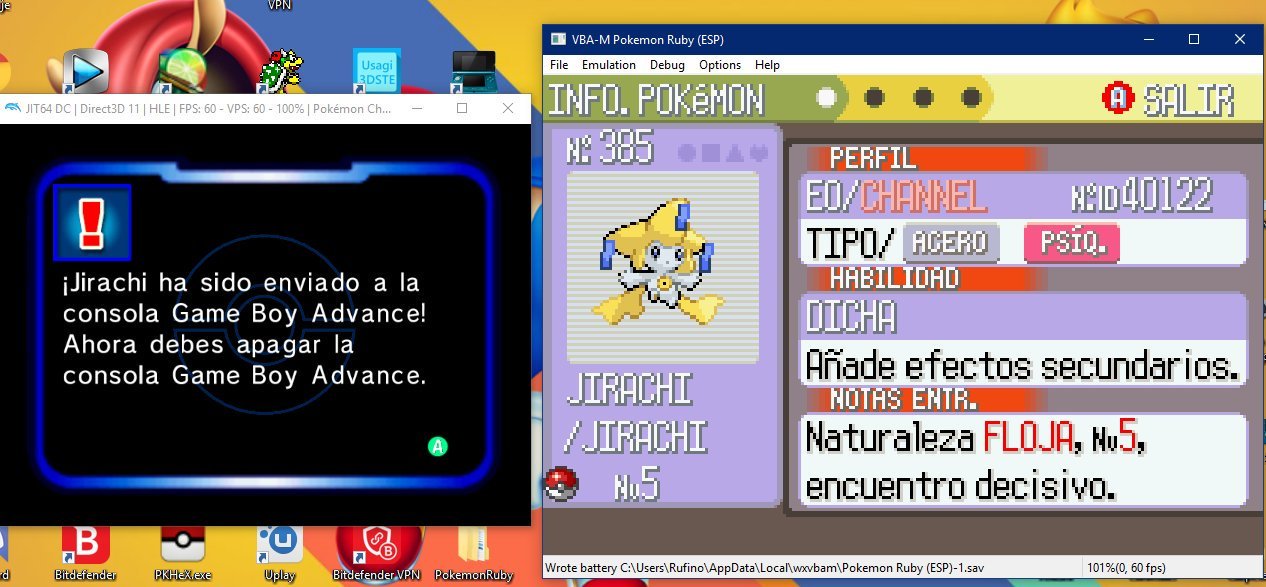
Task: Open the lime slice desktop shortcut icon
Action: pyautogui.click(x=183, y=71)
